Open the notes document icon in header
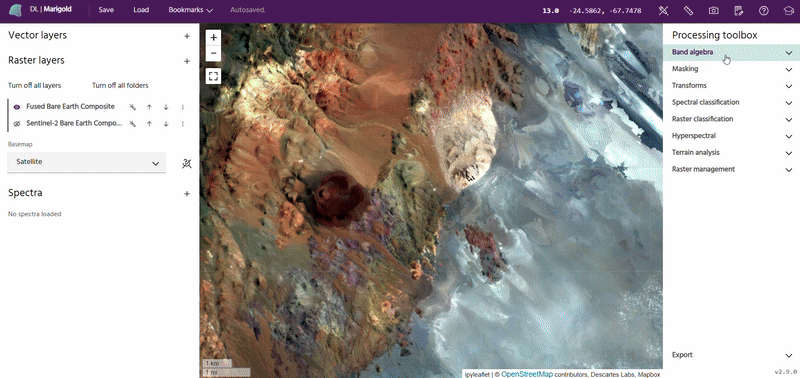Viewport: 800px width, 378px height. 738,10
